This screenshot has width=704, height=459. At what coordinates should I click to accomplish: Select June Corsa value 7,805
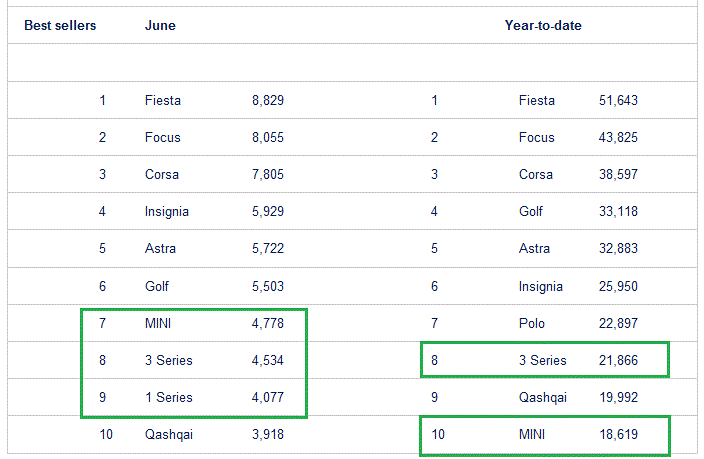268,175
